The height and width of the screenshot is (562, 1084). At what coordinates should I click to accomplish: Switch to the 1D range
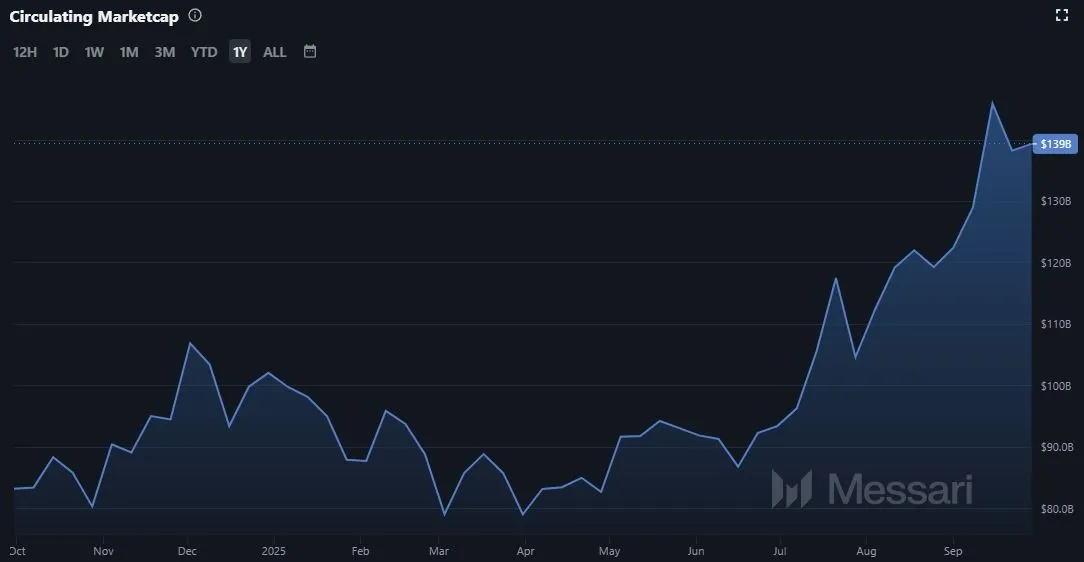(61, 52)
